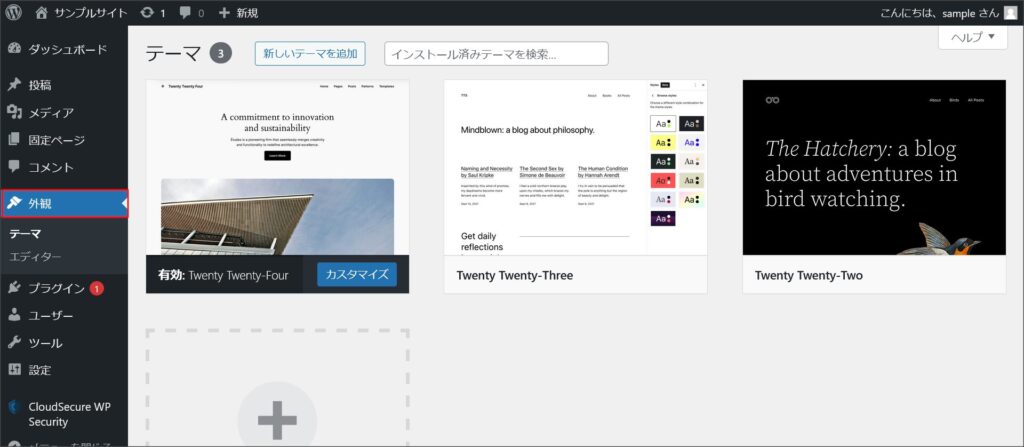
Task: Click the updates count 1 in admin bar
Action: pos(162,13)
